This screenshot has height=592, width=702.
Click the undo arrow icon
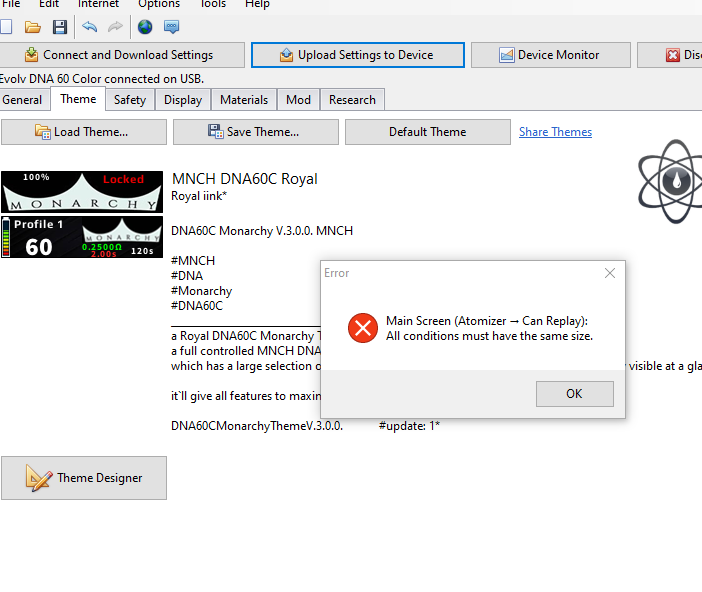[x=90, y=27]
